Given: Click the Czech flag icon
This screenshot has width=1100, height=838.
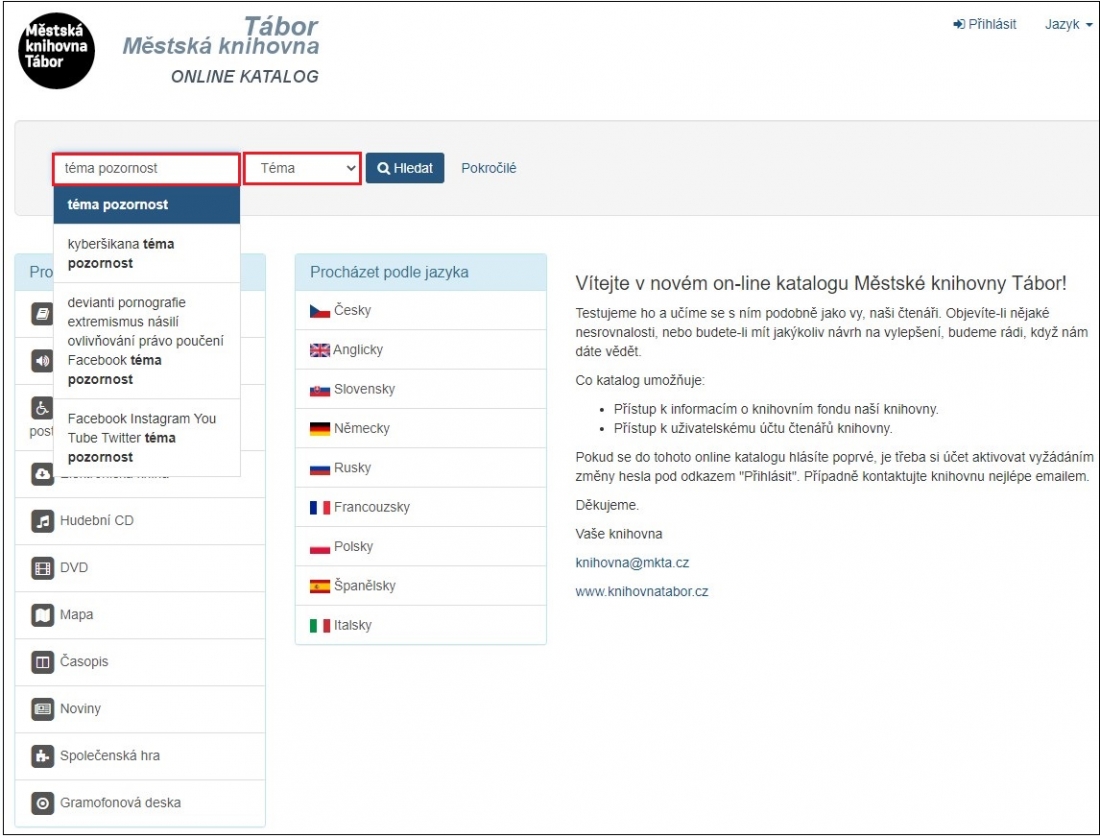Looking at the screenshot, I should [x=320, y=311].
